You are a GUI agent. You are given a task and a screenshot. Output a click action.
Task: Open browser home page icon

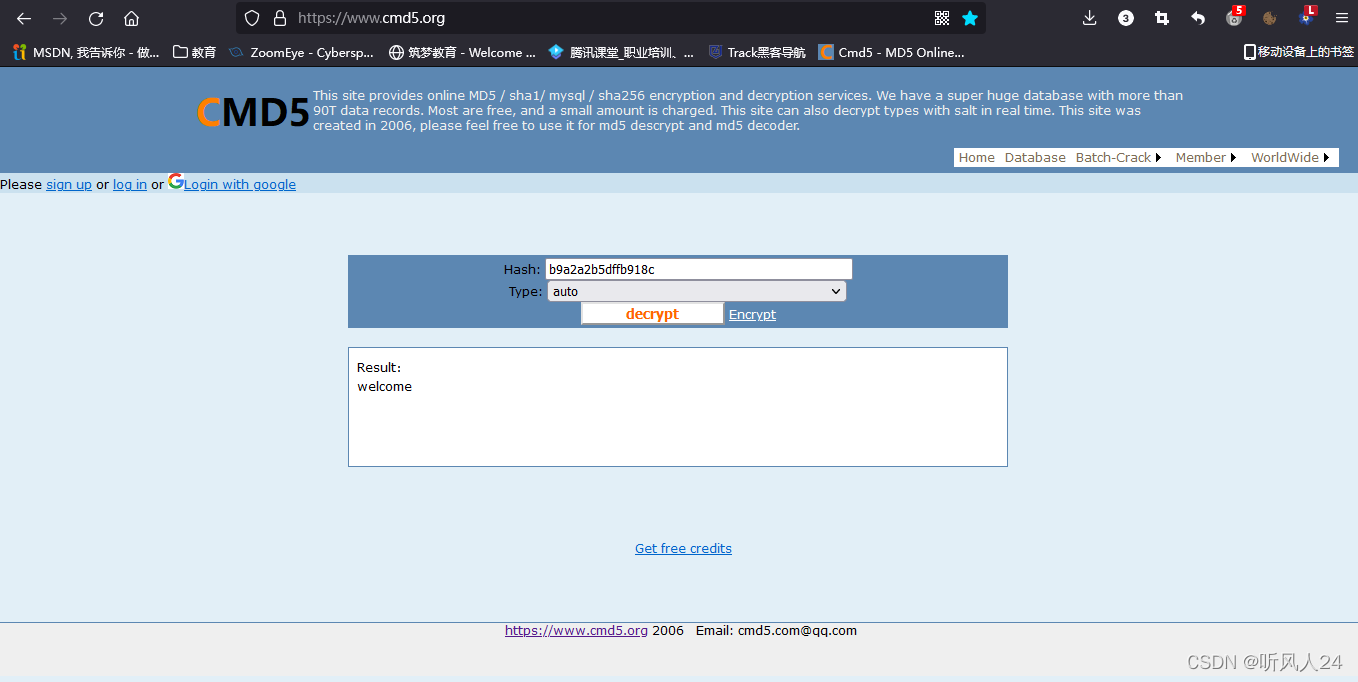click(x=131, y=18)
